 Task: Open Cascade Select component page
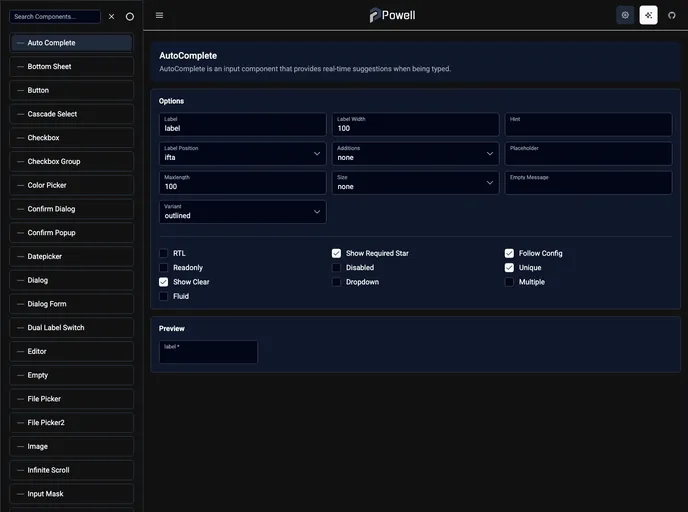point(72,114)
